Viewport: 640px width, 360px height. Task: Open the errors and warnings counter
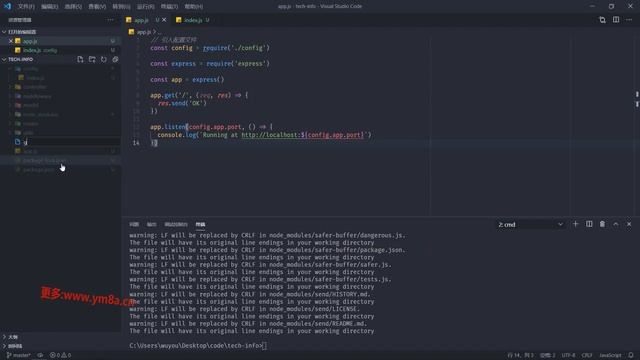click(x=60, y=355)
